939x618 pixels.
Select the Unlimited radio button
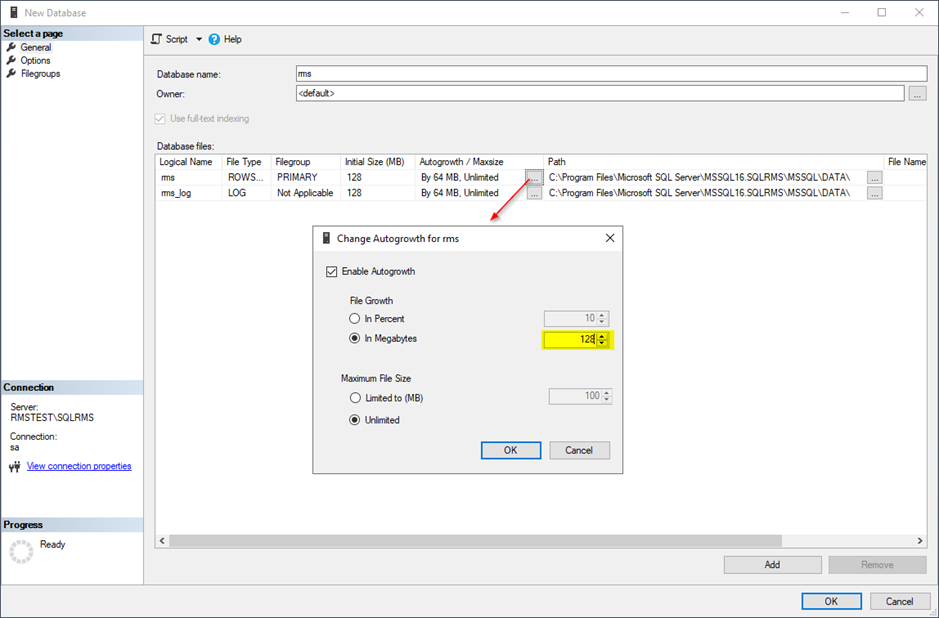[x=355, y=420]
